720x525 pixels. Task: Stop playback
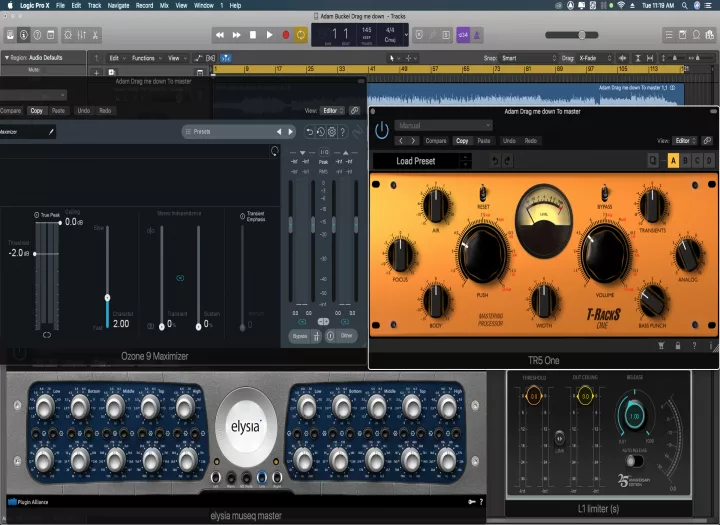[x=253, y=35]
